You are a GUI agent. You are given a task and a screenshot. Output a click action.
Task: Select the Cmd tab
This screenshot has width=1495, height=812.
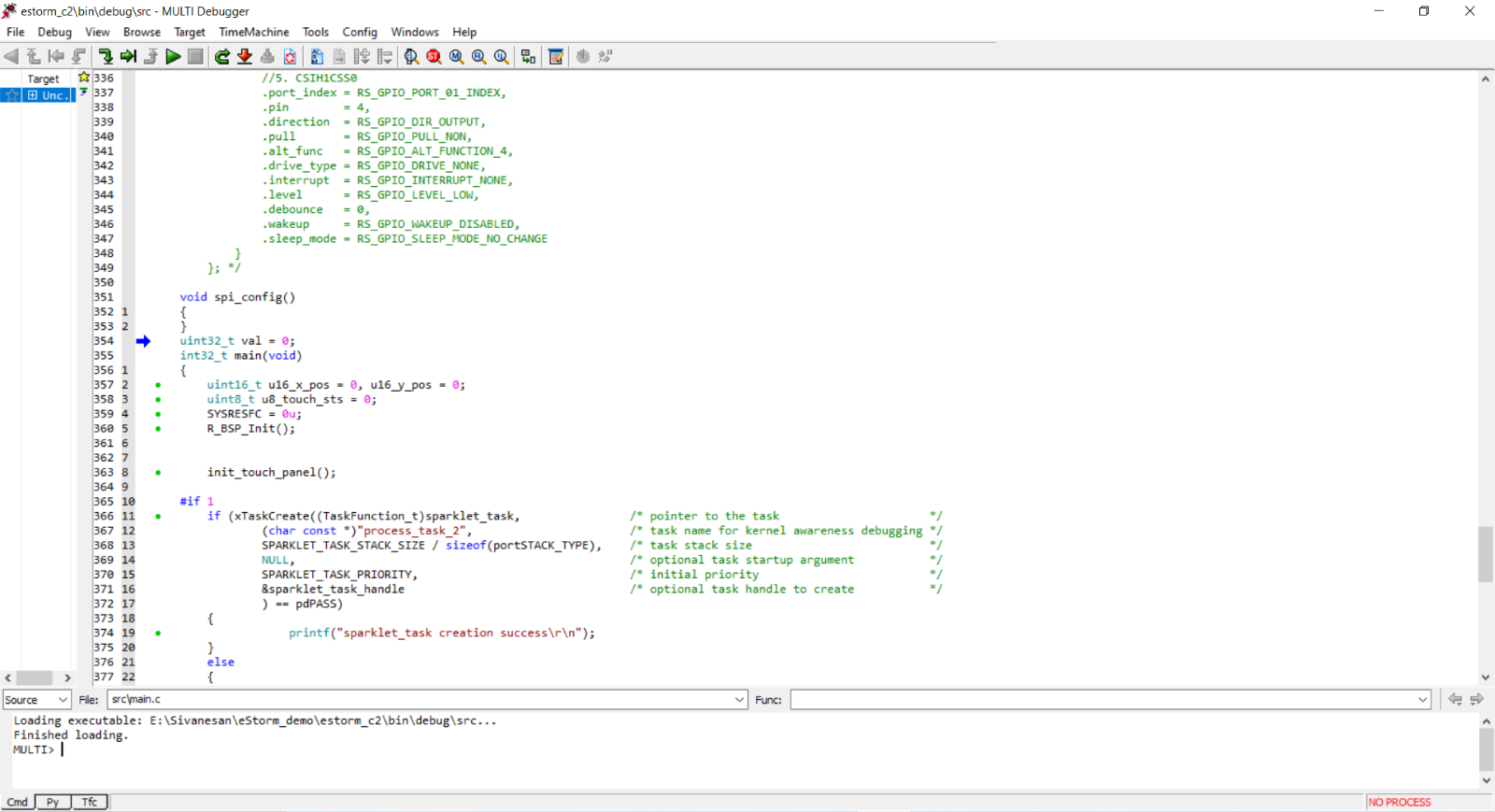18,802
